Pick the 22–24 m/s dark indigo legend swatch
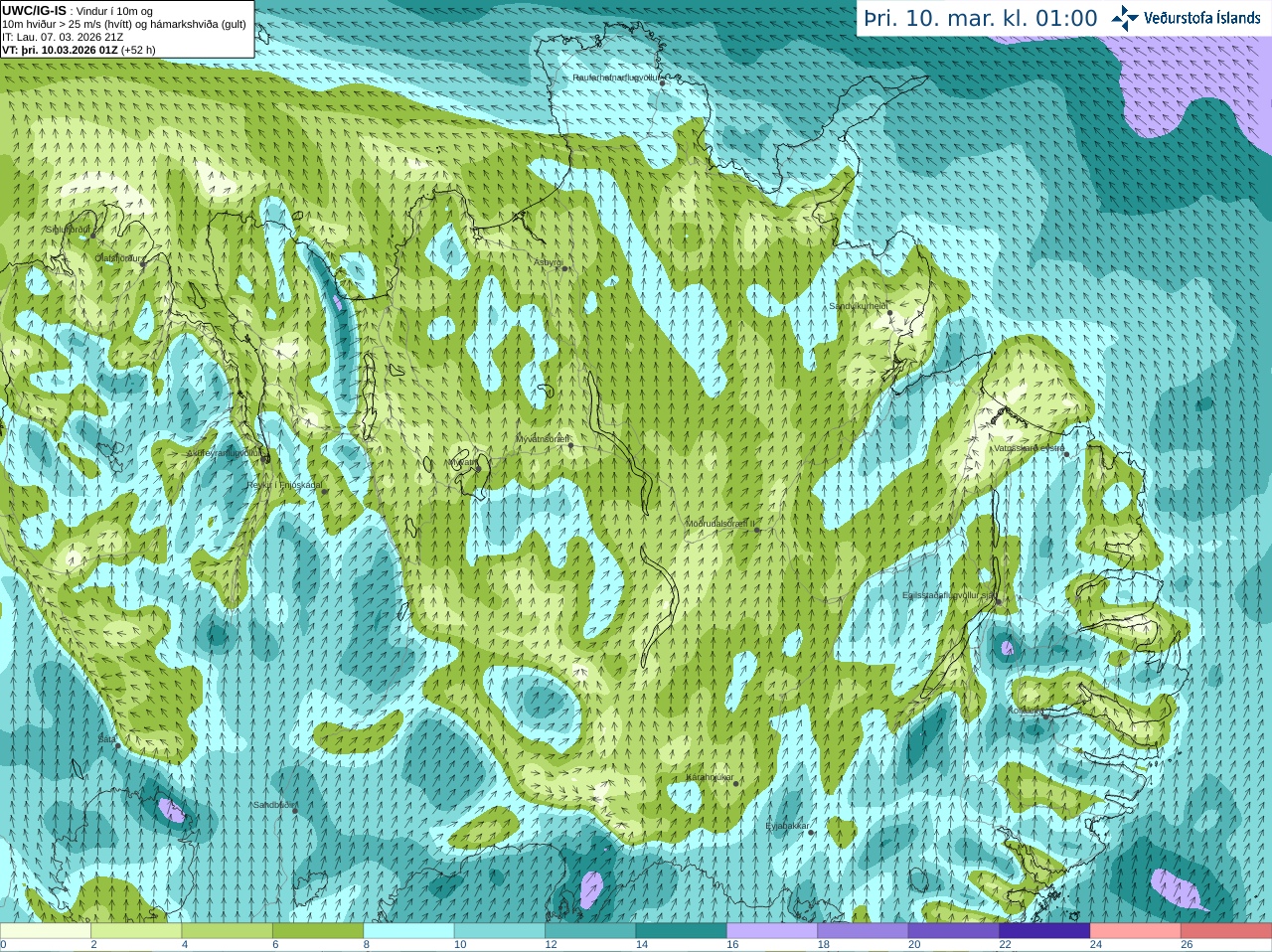The image size is (1272, 952). point(1045,931)
